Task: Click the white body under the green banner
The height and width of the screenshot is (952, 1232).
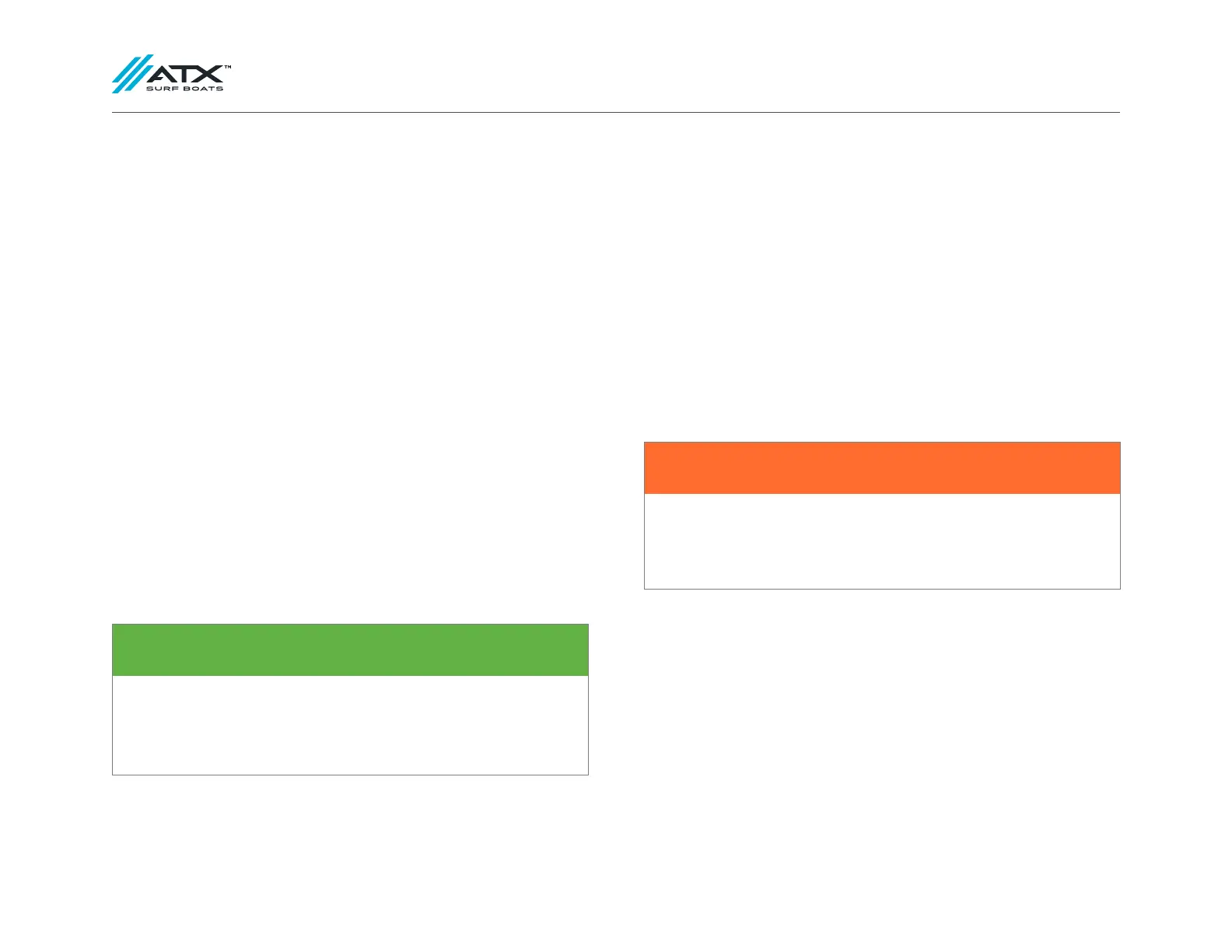Action: click(x=350, y=725)
